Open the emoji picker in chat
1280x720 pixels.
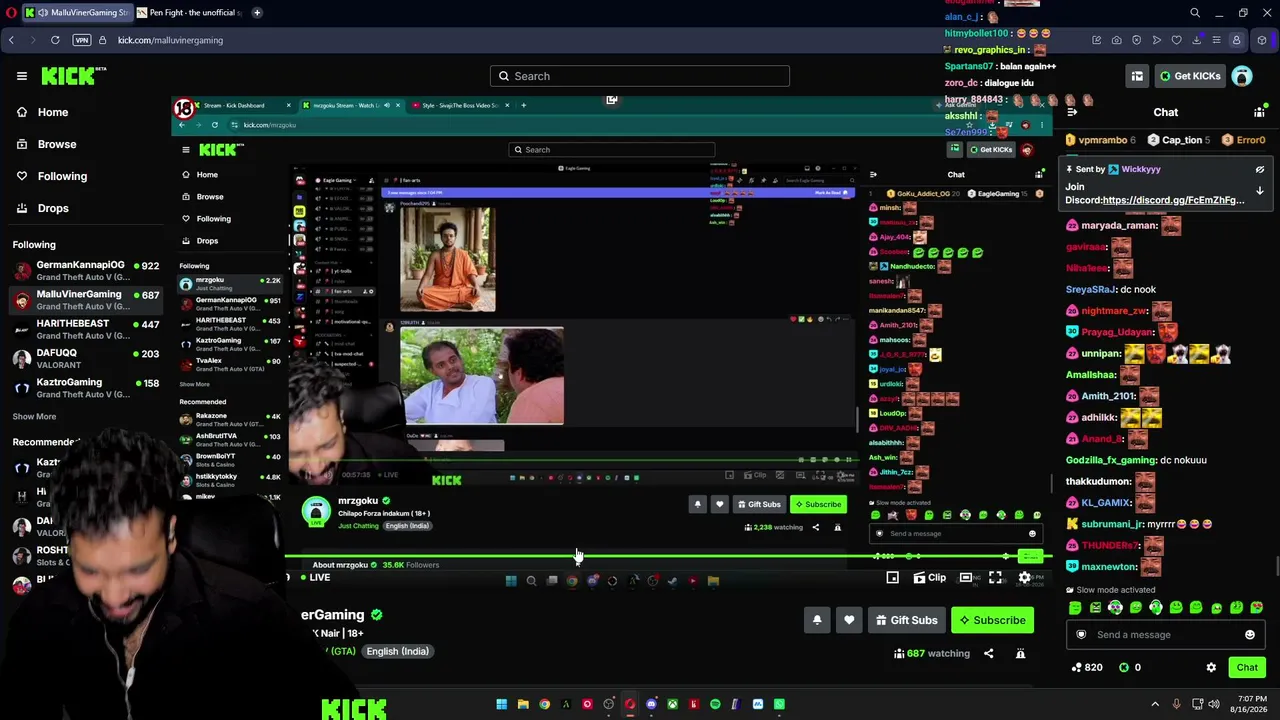coord(1250,634)
